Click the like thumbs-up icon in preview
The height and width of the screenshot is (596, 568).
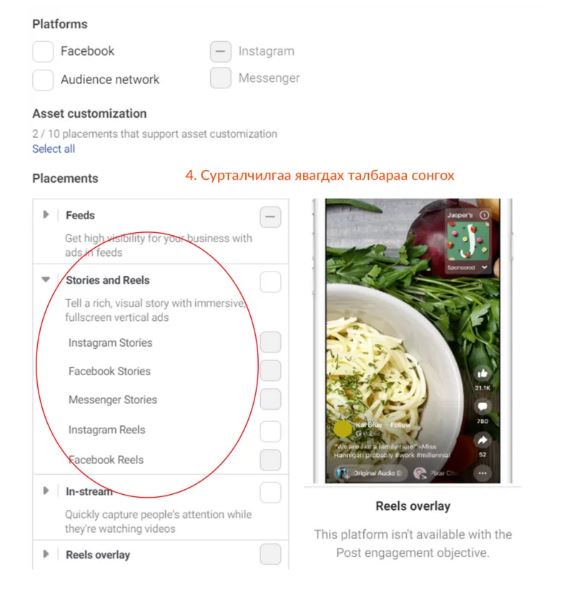click(x=482, y=373)
